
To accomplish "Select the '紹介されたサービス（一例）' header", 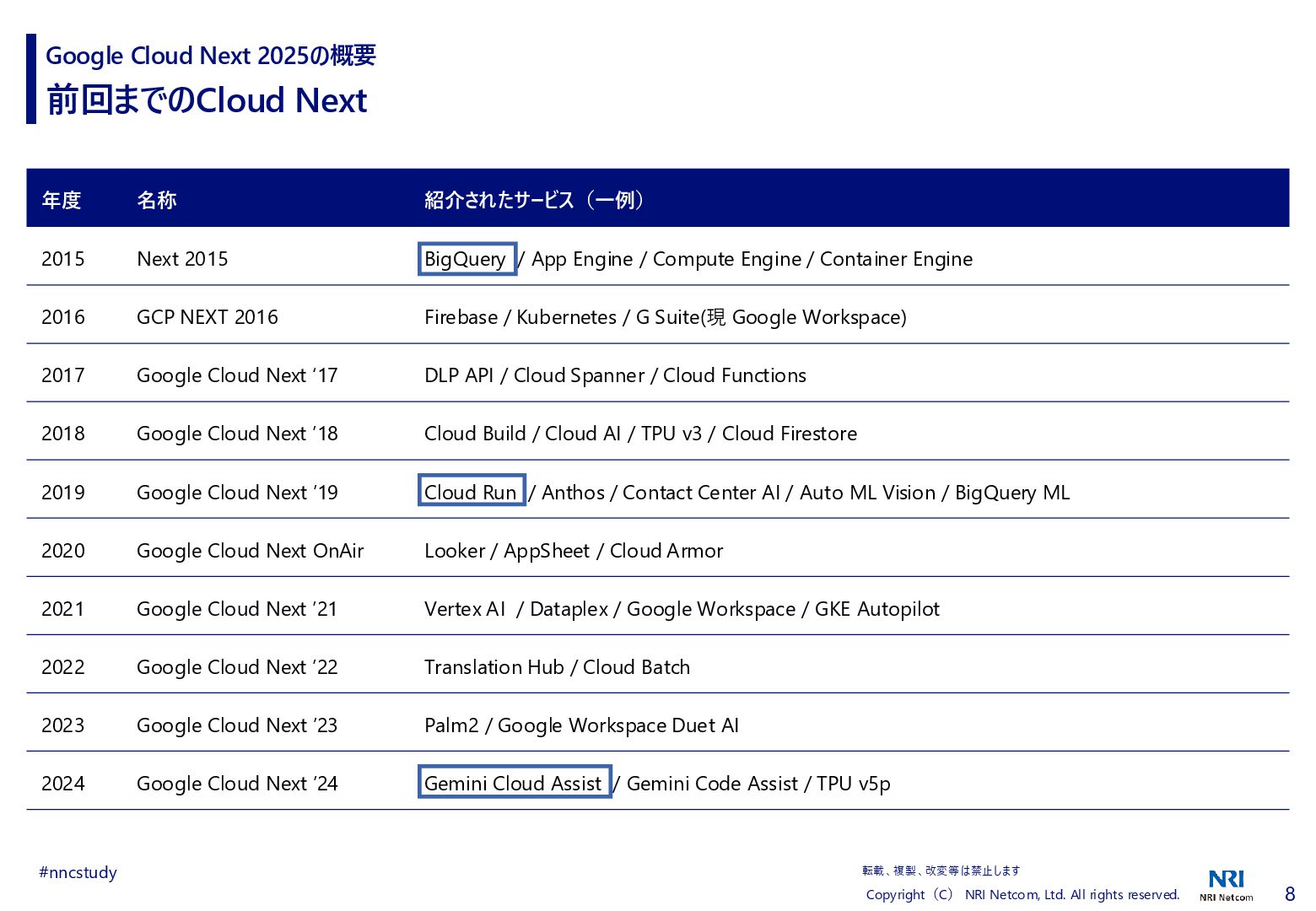I will pyautogui.click(x=534, y=200).
